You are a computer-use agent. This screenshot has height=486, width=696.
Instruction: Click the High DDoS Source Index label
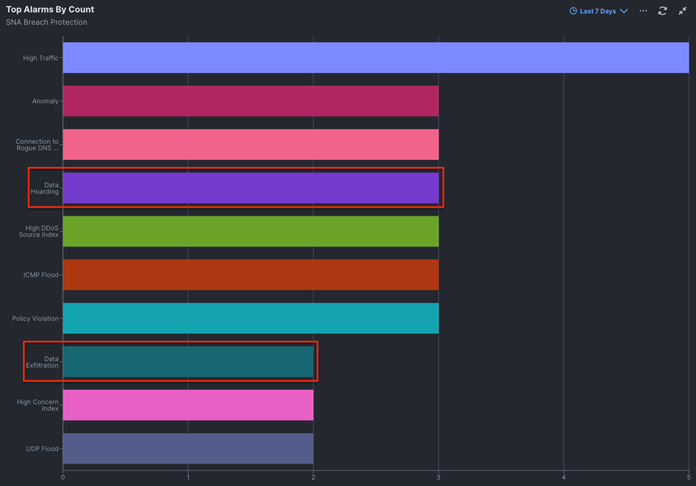[39, 231]
